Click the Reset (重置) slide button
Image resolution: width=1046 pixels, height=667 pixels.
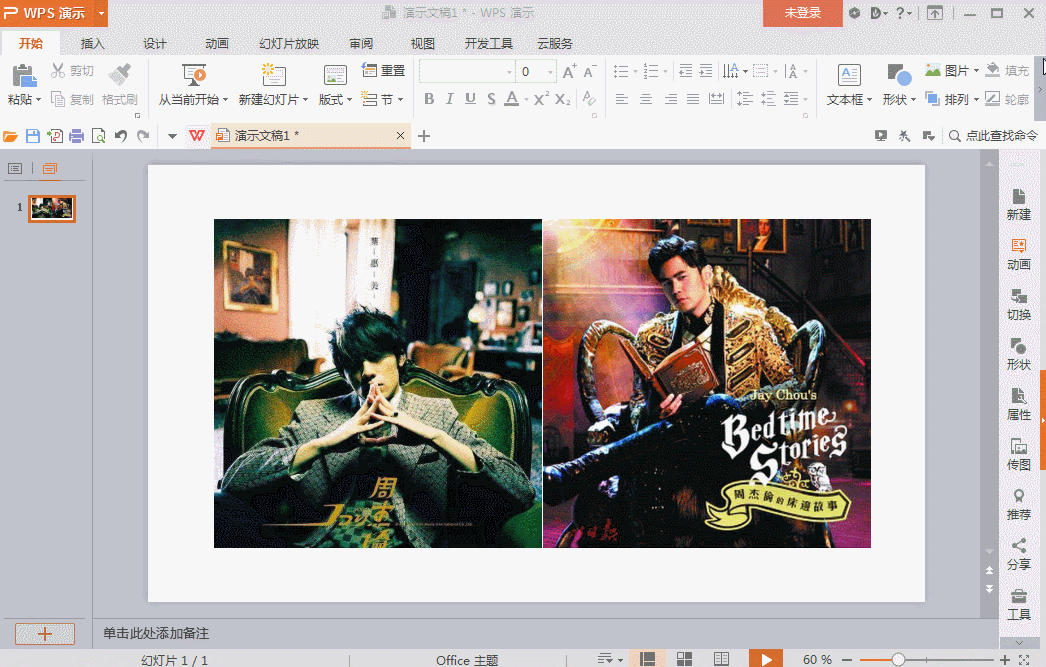pyautogui.click(x=383, y=70)
